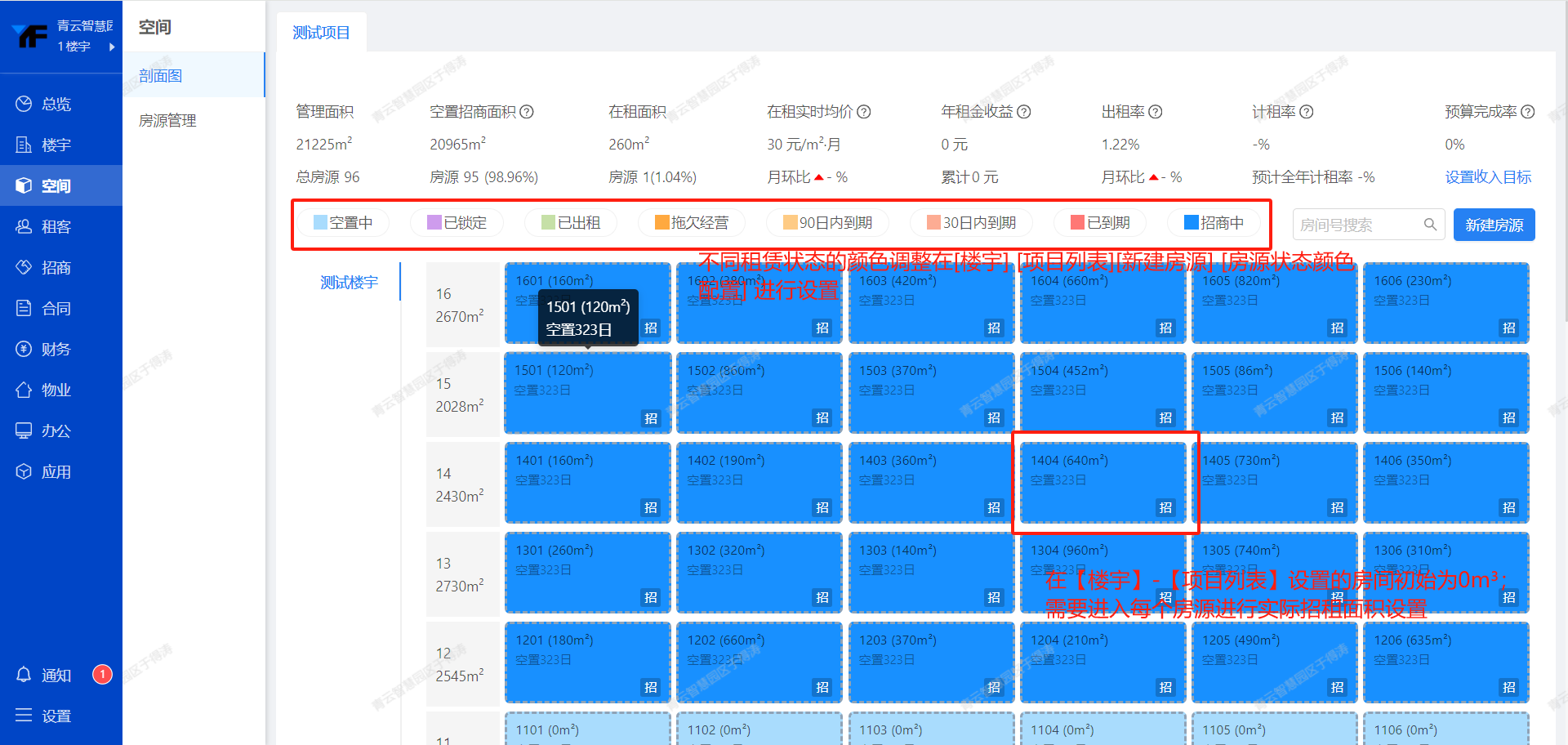The image size is (1568, 745).
Task: Open the 财务 finance yen icon
Action: (24, 349)
